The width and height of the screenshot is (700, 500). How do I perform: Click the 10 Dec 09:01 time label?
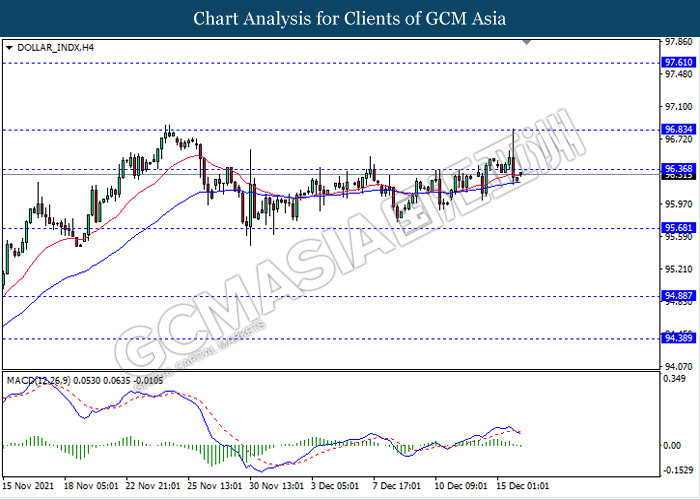click(462, 486)
